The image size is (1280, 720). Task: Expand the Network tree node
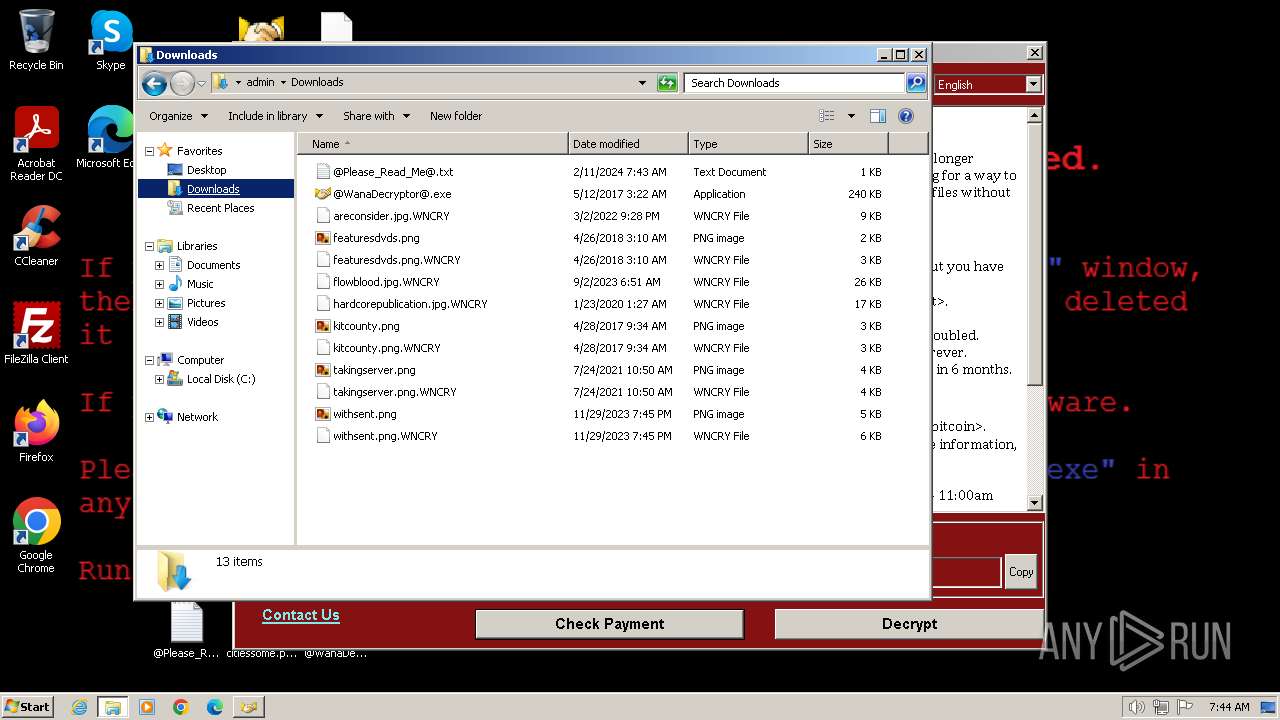point(150,417)
